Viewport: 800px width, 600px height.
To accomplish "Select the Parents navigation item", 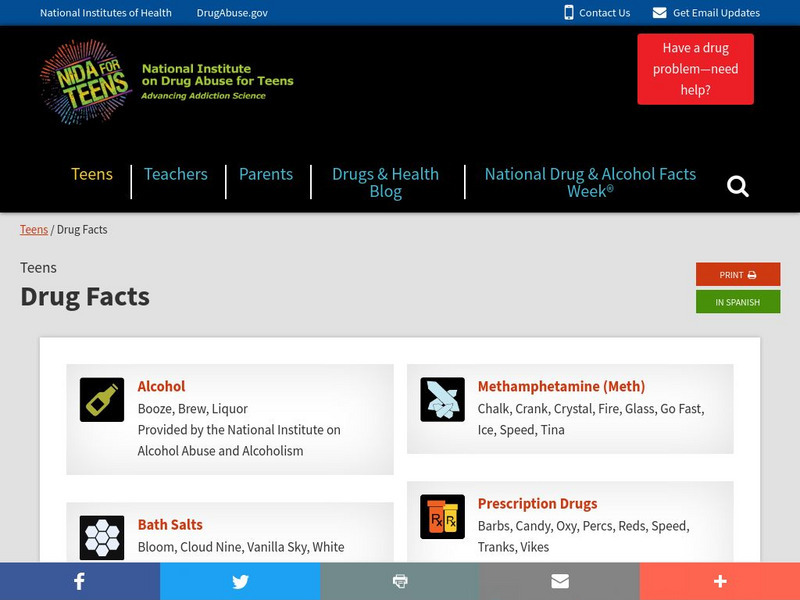I will click(266, 174).
